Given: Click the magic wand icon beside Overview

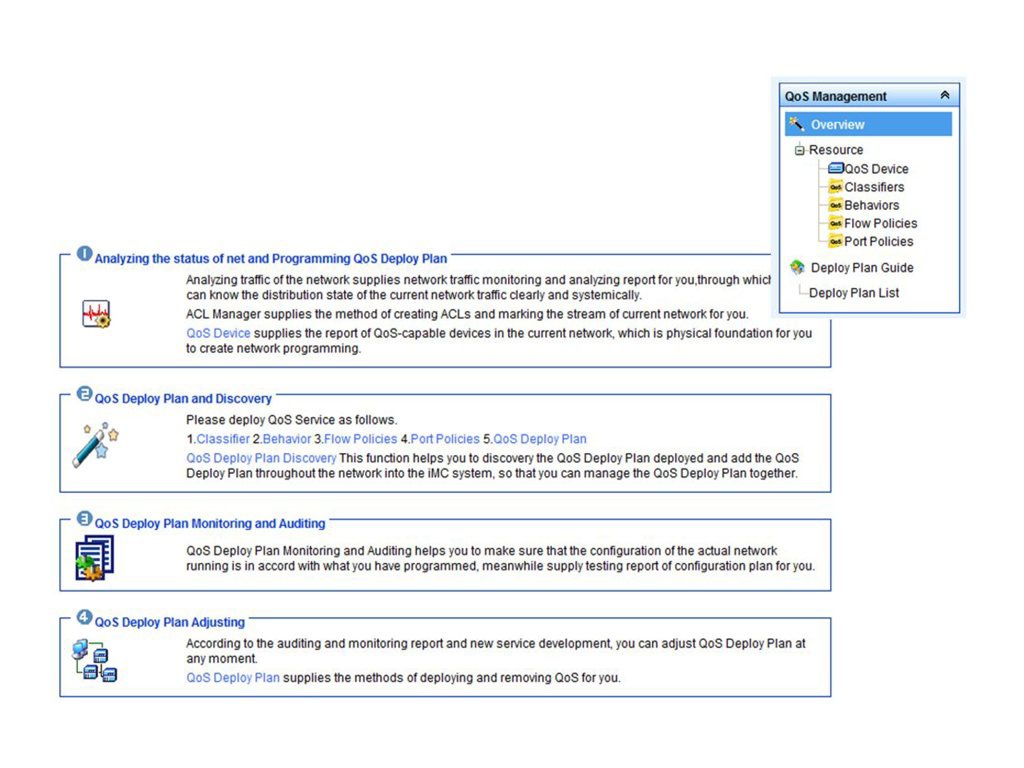Looking at the screenshot, I should (797, 124).
